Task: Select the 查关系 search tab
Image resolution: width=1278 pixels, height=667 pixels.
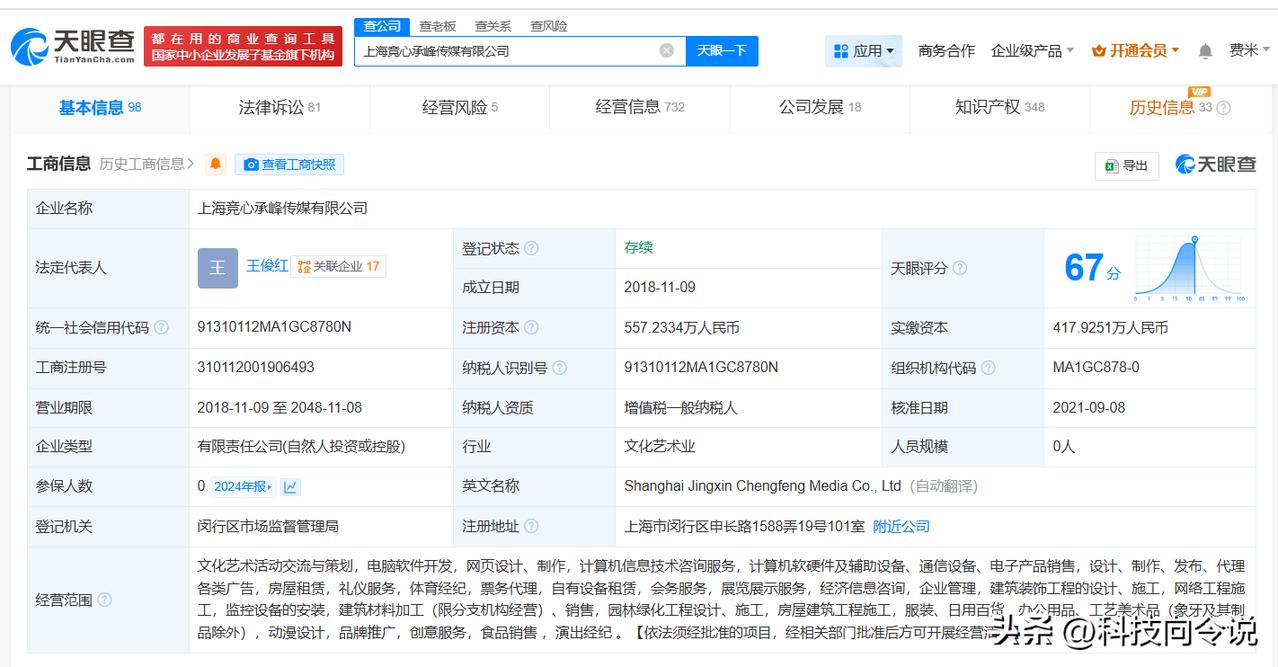Action: pos(493,26)
